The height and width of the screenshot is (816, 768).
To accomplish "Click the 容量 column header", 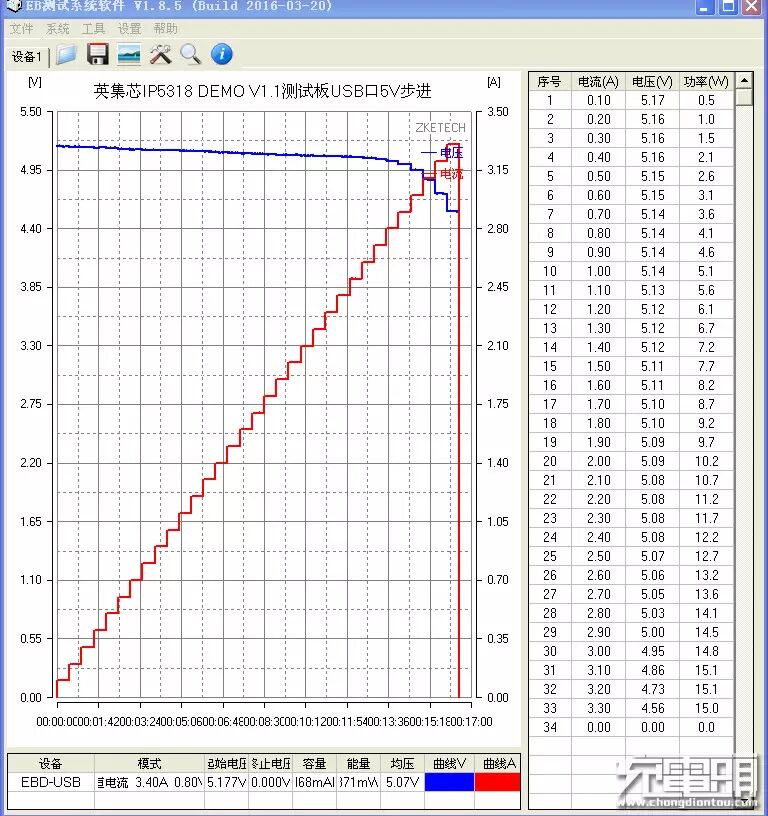I will click(314, 763).
